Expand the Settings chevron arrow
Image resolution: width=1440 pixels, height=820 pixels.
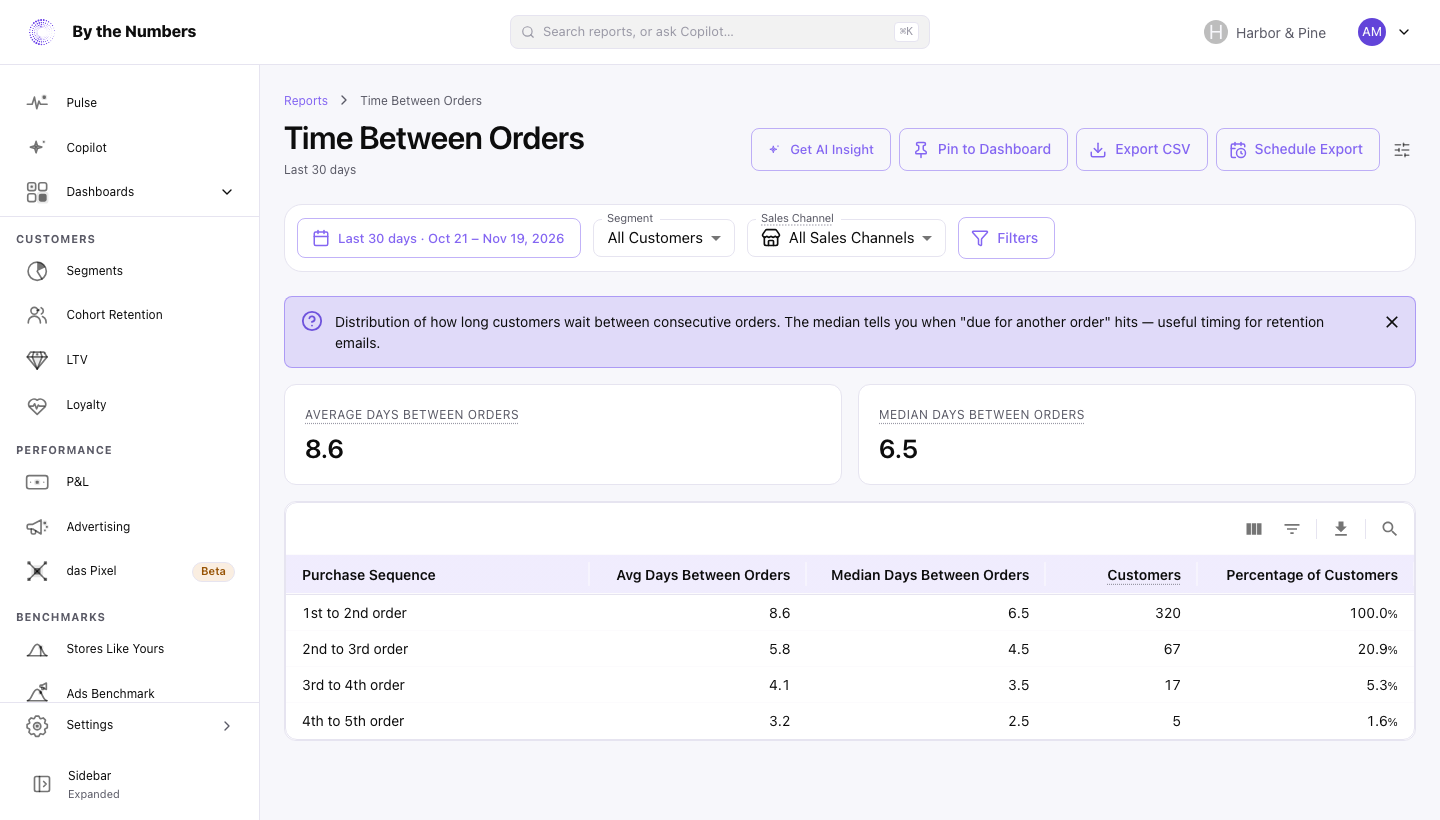tap(227, 726)
